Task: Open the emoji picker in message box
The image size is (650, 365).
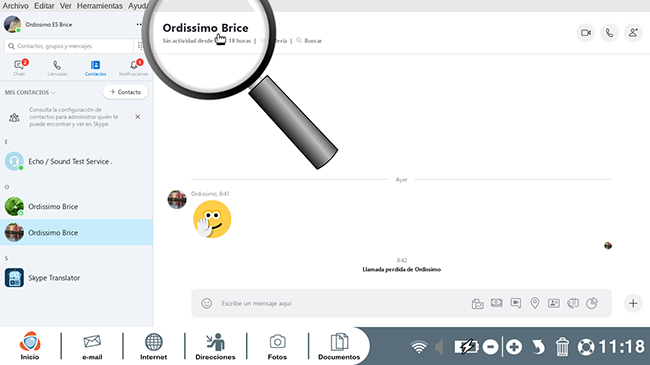Action: point(206,303)
